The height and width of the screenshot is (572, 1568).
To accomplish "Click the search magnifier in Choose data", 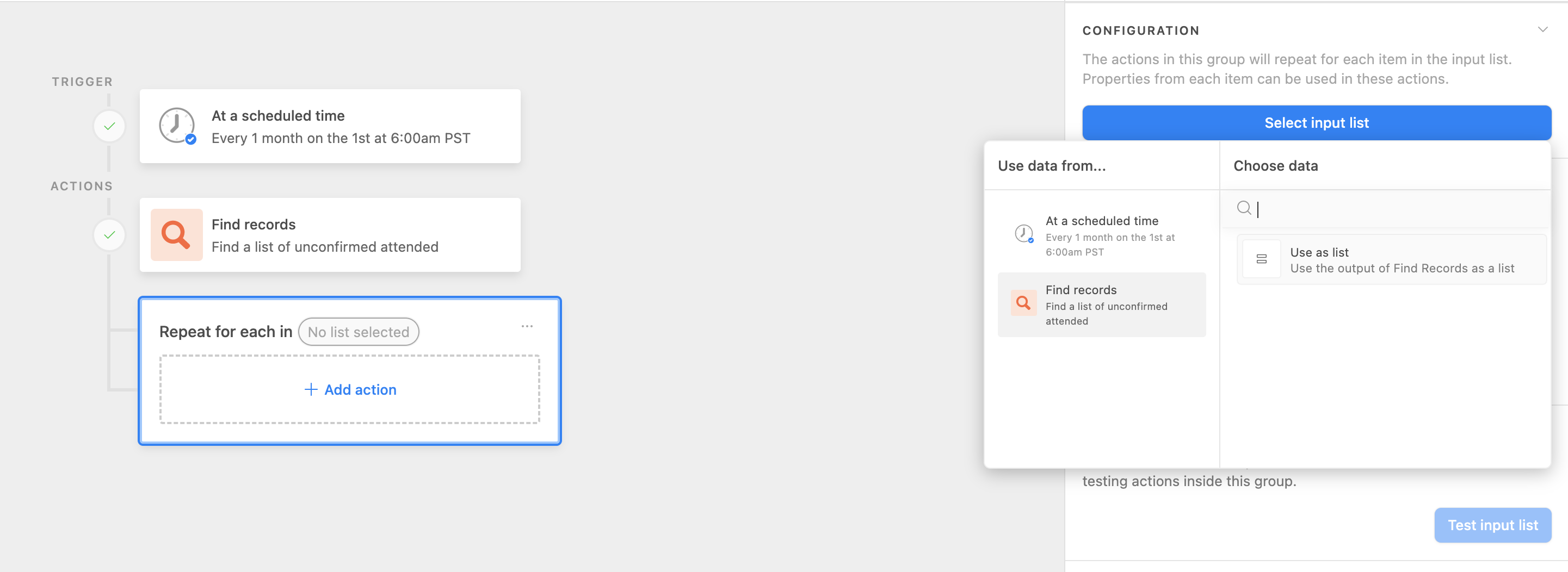I will click(1244, 208).
